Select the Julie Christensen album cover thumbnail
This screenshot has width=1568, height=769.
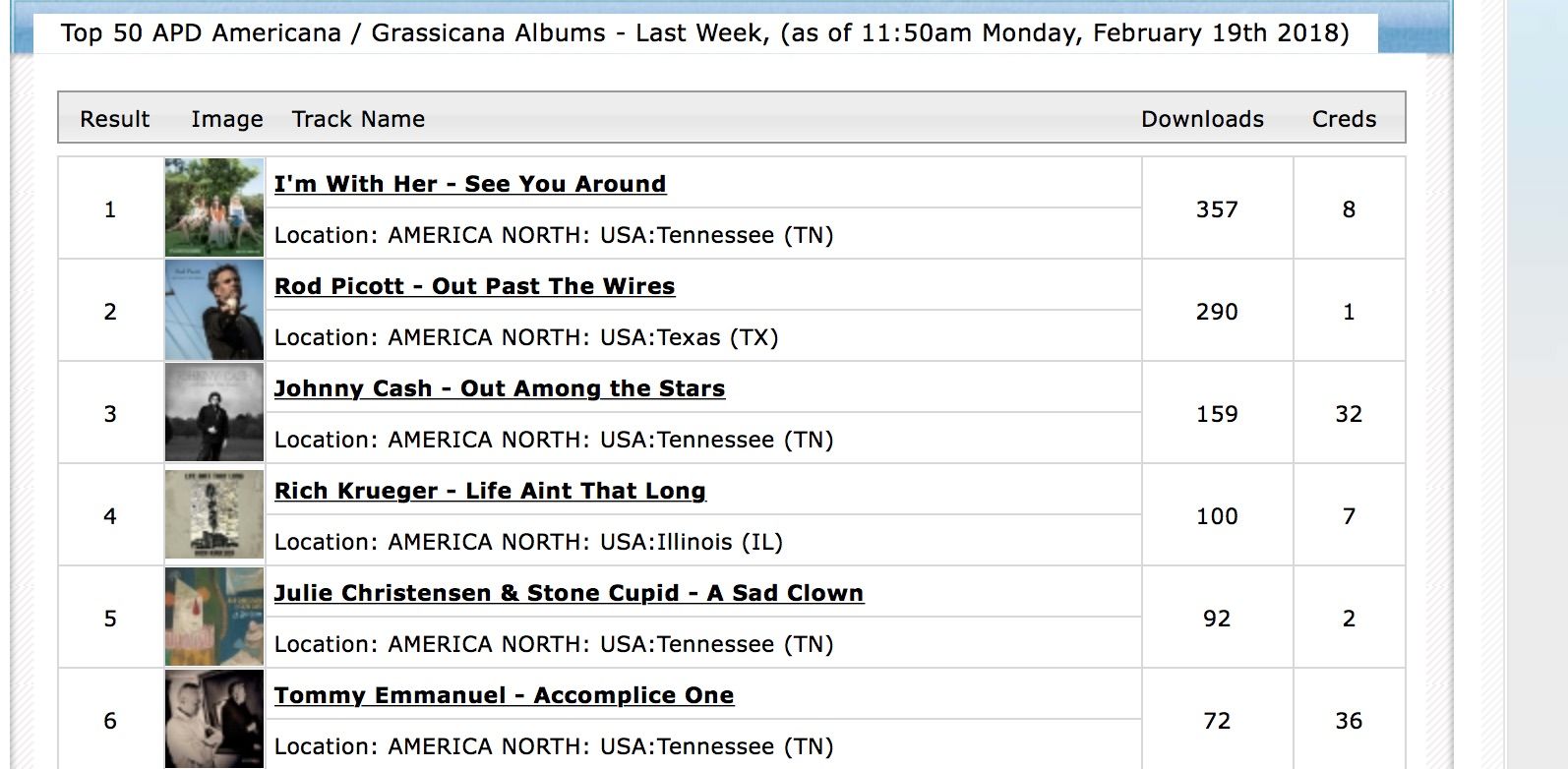click(214, 618)
